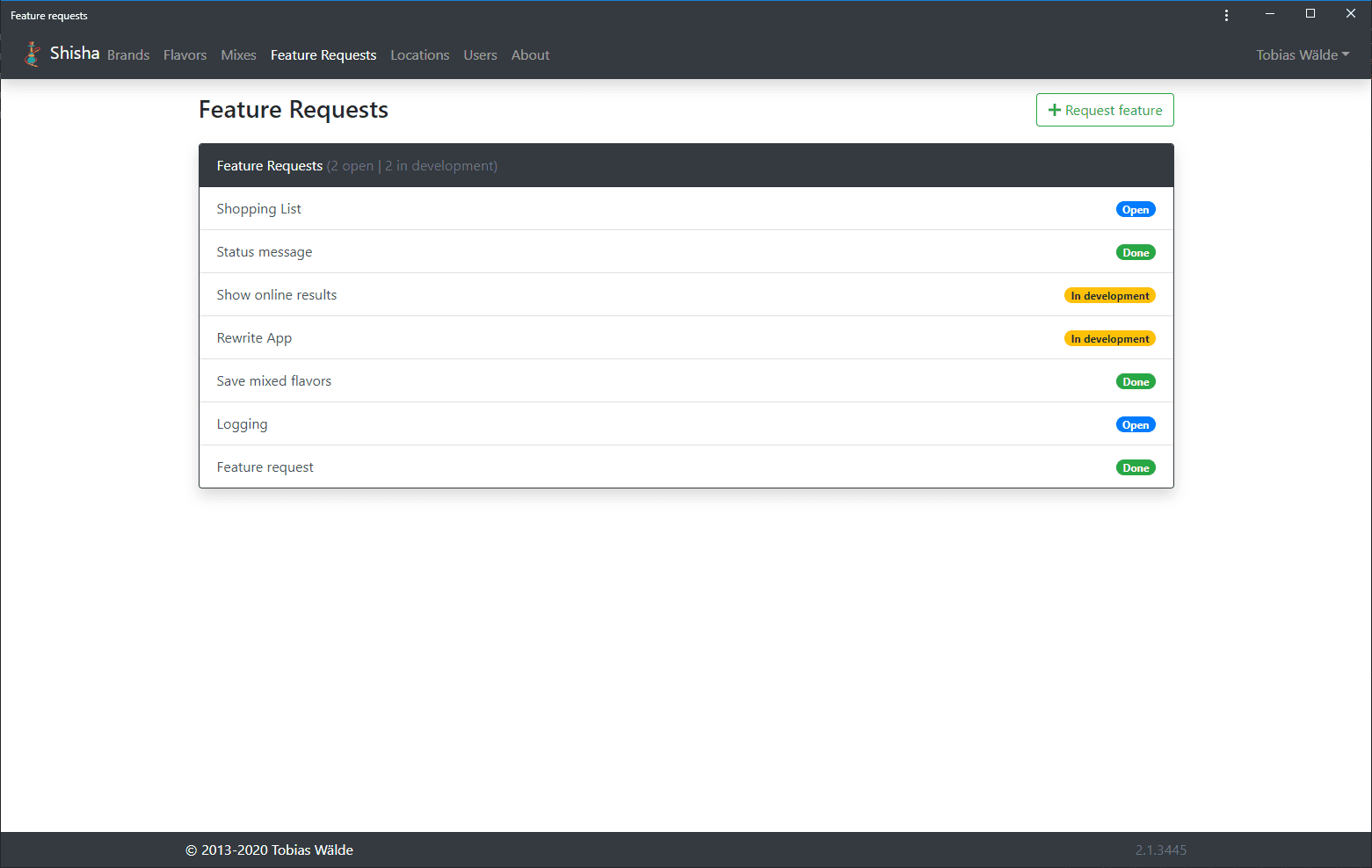Click the In development badge for Rewrite App
The height and width of the screenshot is (868, 1372).
coord(1110,339)
